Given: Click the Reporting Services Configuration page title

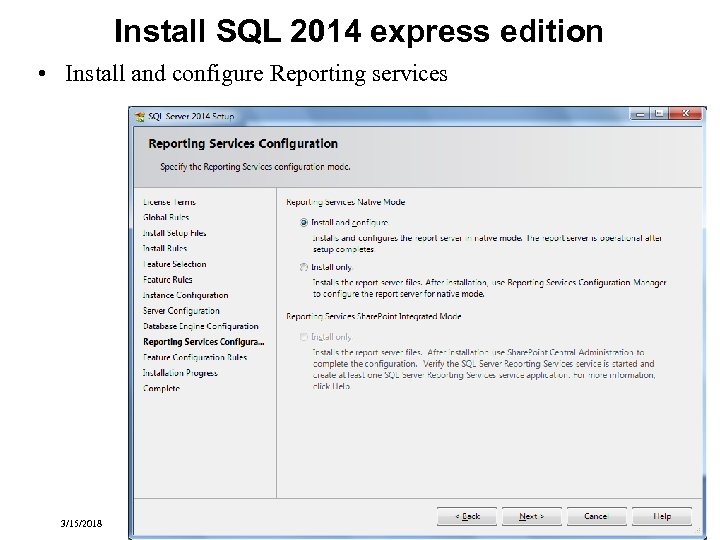Looking at the screenshot, I should [x=243, y=144].
